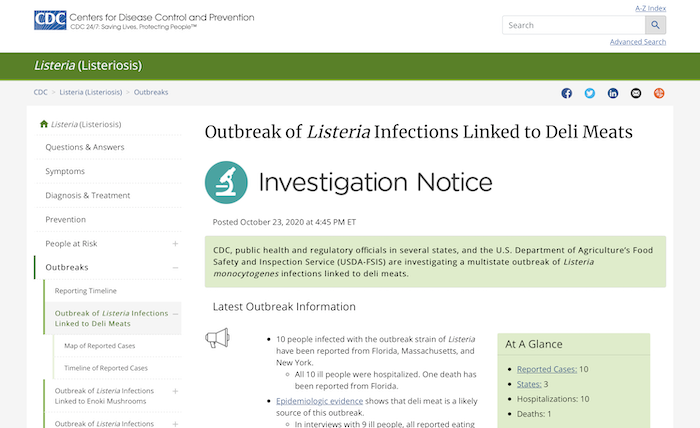This screenshot has height=428, width=700.
Task: Click the green home icon in sidebar
Action: (44, 124)
